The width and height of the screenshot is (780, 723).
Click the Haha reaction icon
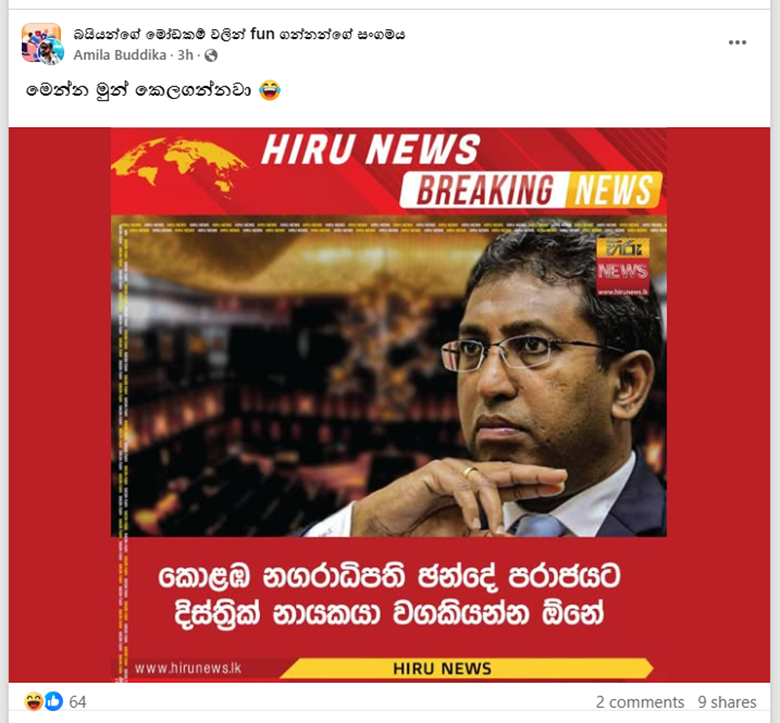point(33,701)
